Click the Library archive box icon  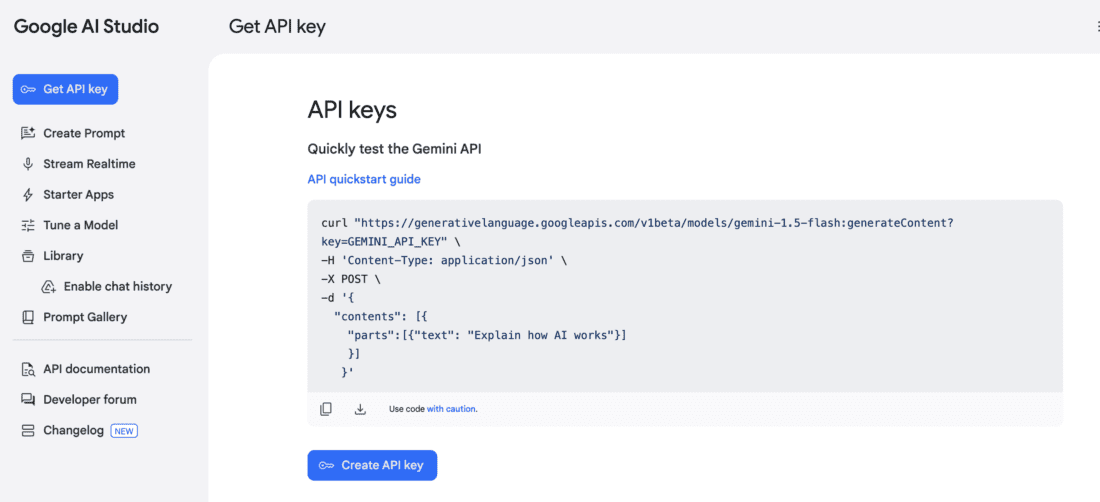28,256
